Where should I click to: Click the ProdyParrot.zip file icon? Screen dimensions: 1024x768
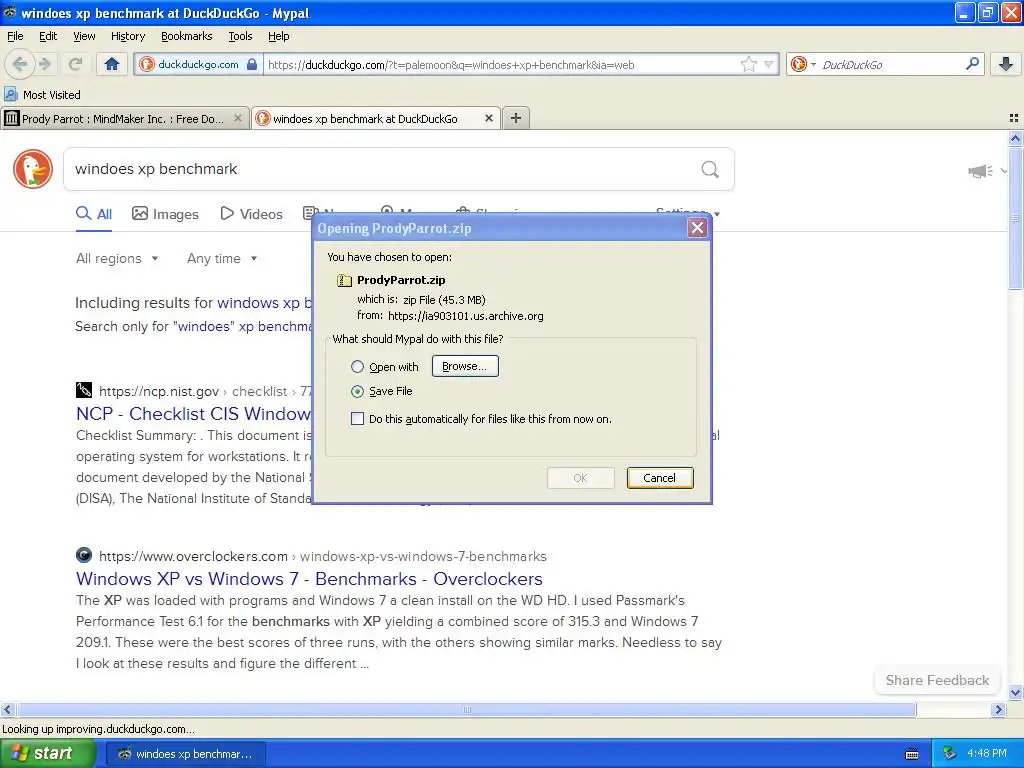[x=344, y=280]
